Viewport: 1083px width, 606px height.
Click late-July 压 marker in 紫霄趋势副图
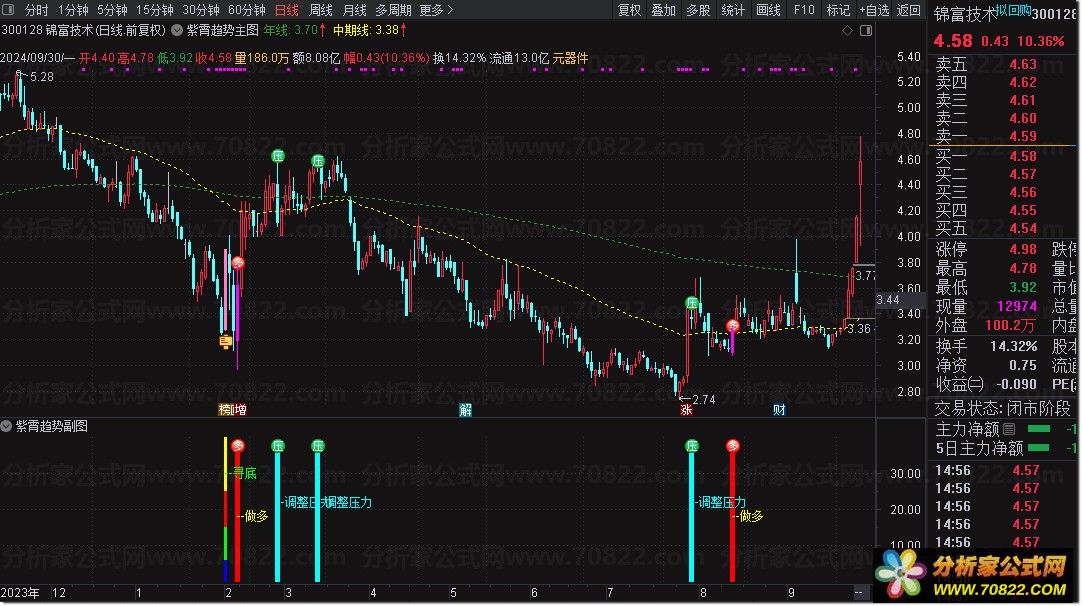(x=692, y=446)
